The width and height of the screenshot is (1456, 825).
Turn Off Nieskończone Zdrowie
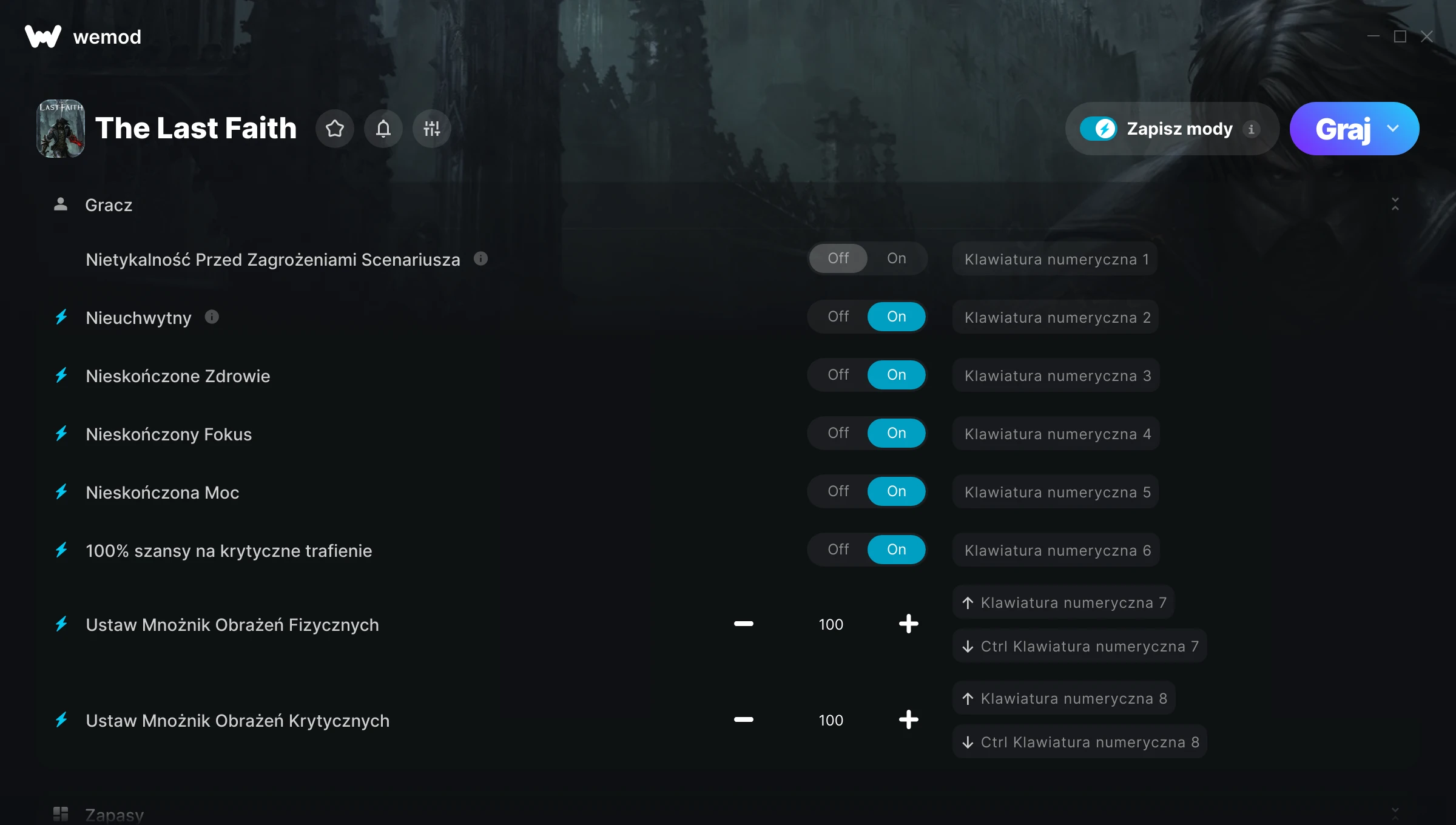[x=838, y=375]
